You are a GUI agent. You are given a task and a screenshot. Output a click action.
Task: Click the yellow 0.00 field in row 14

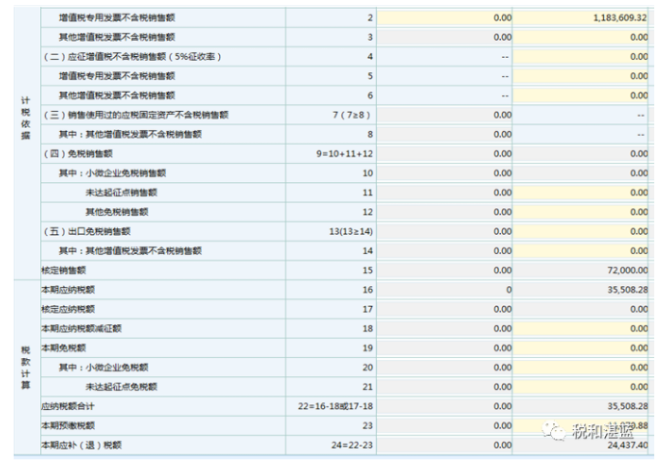coord(581,251)
